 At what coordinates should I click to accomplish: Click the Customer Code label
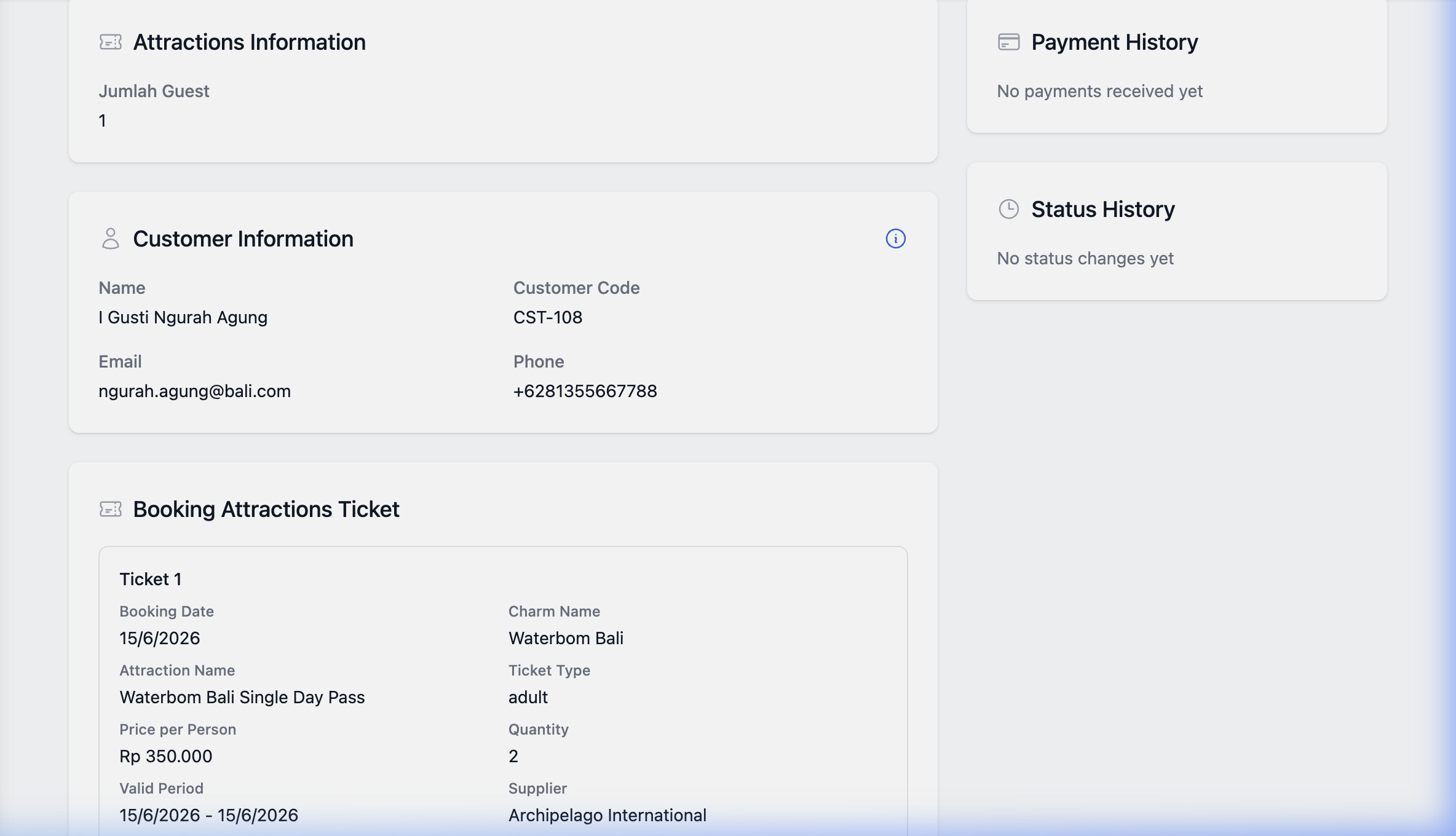point(576,288)
